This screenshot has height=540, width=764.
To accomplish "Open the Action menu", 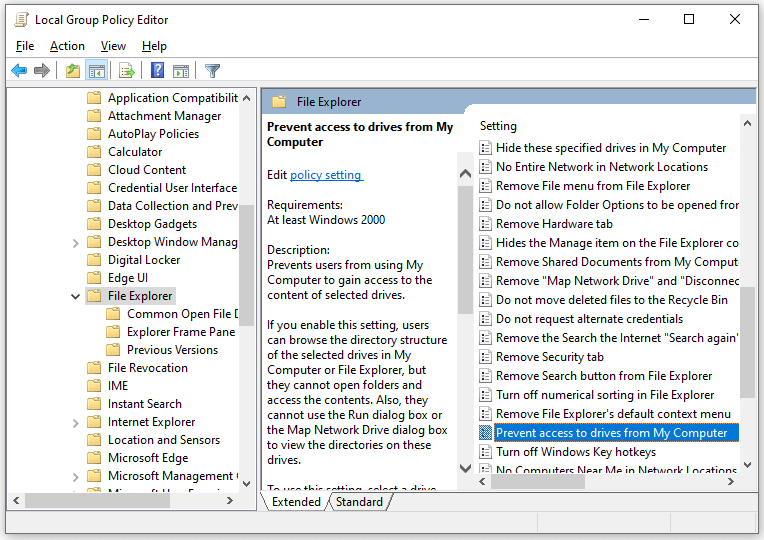I will point(67,46).
